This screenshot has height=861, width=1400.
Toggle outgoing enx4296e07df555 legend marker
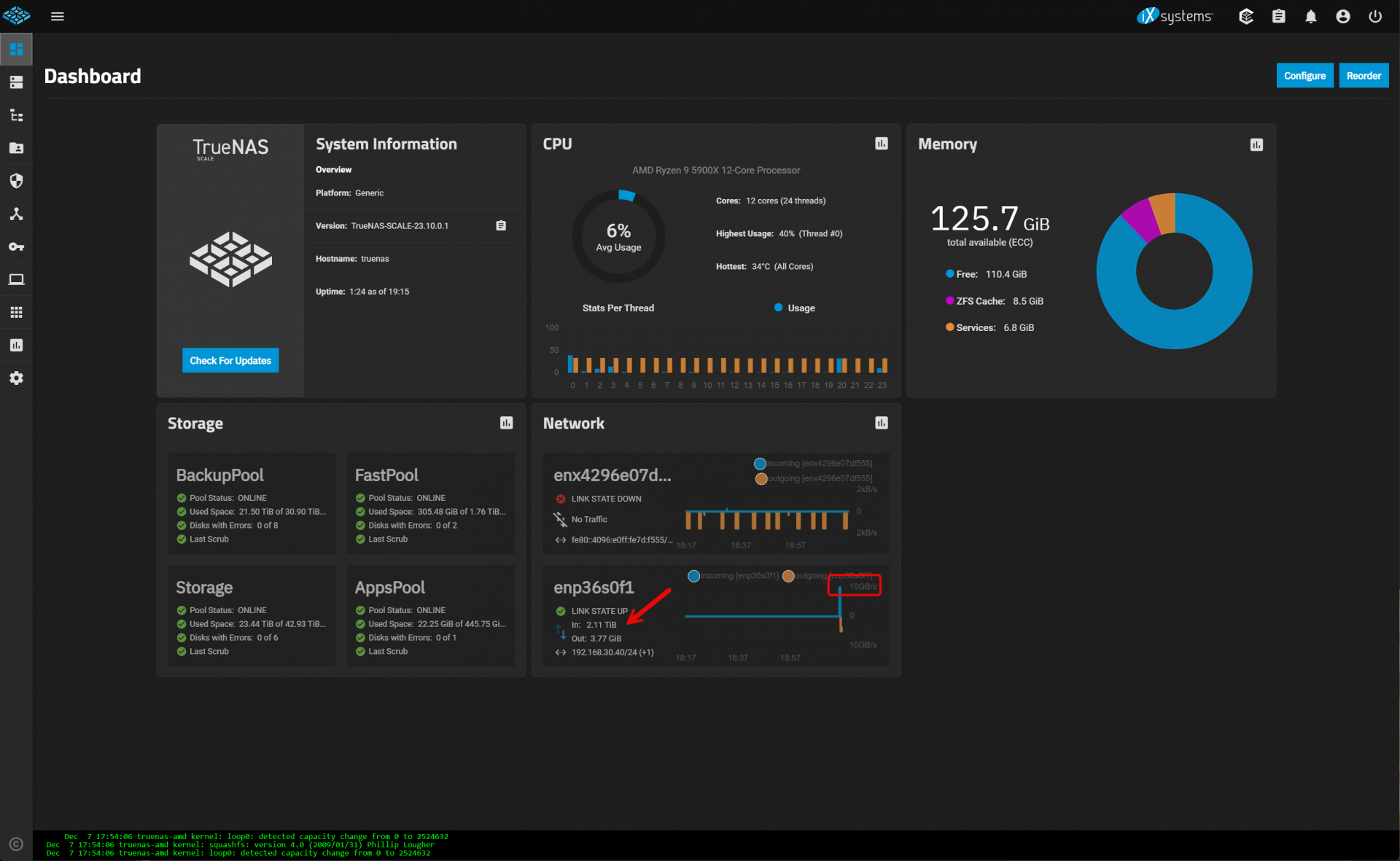[x=761, y=479]
